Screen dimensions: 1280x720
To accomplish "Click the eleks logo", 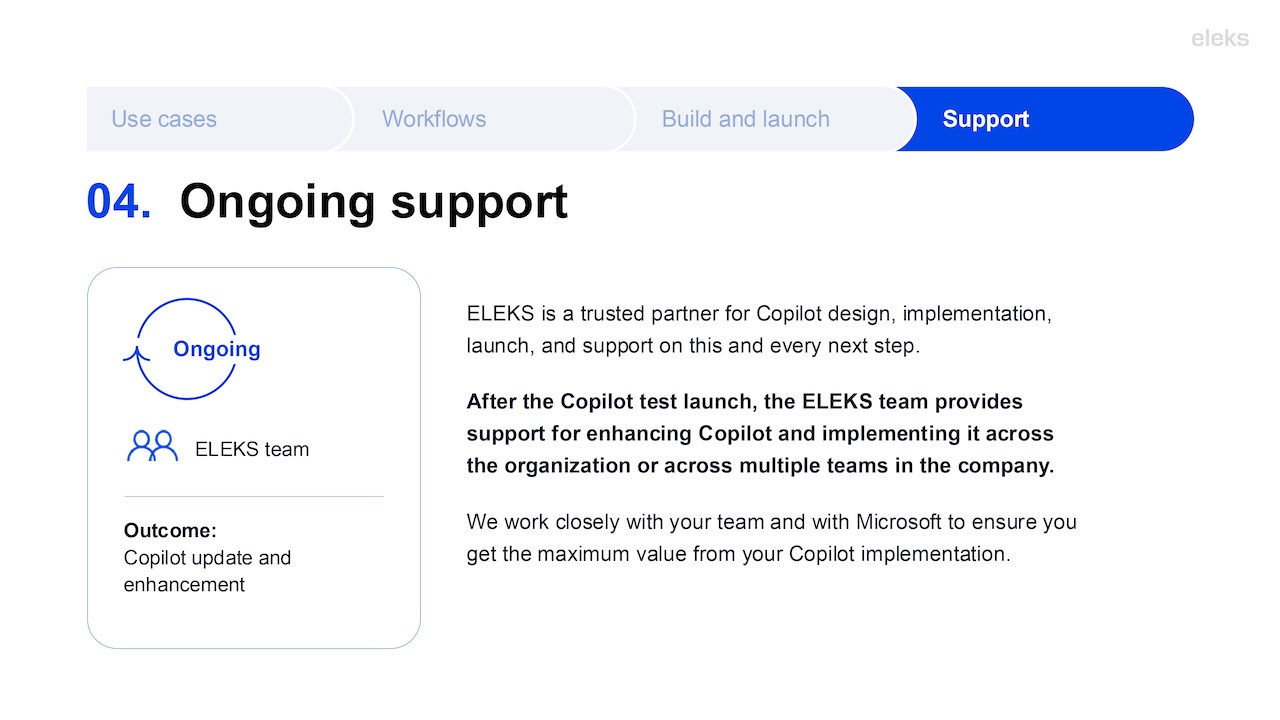I will pos(1220,39).
